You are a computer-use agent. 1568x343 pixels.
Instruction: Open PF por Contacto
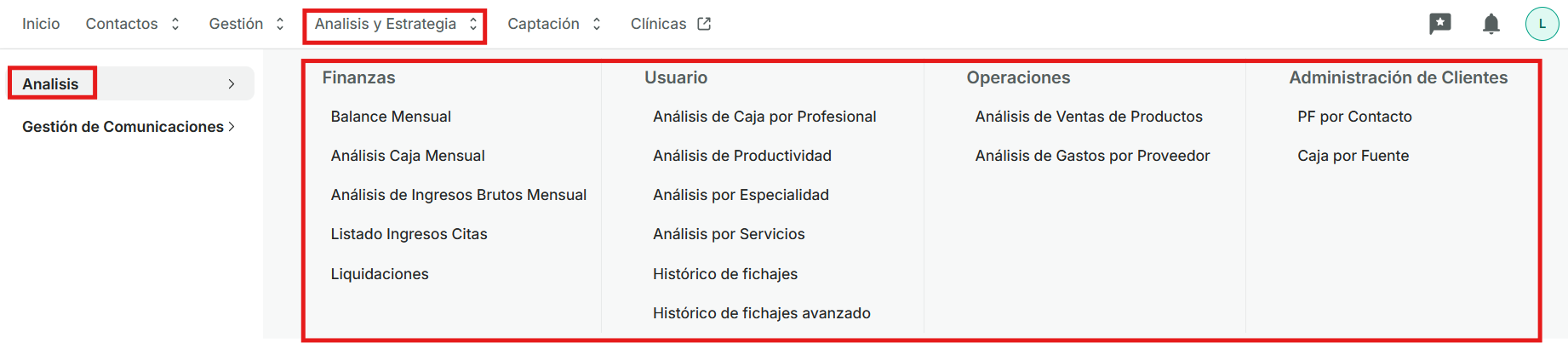click(1354, 117)
